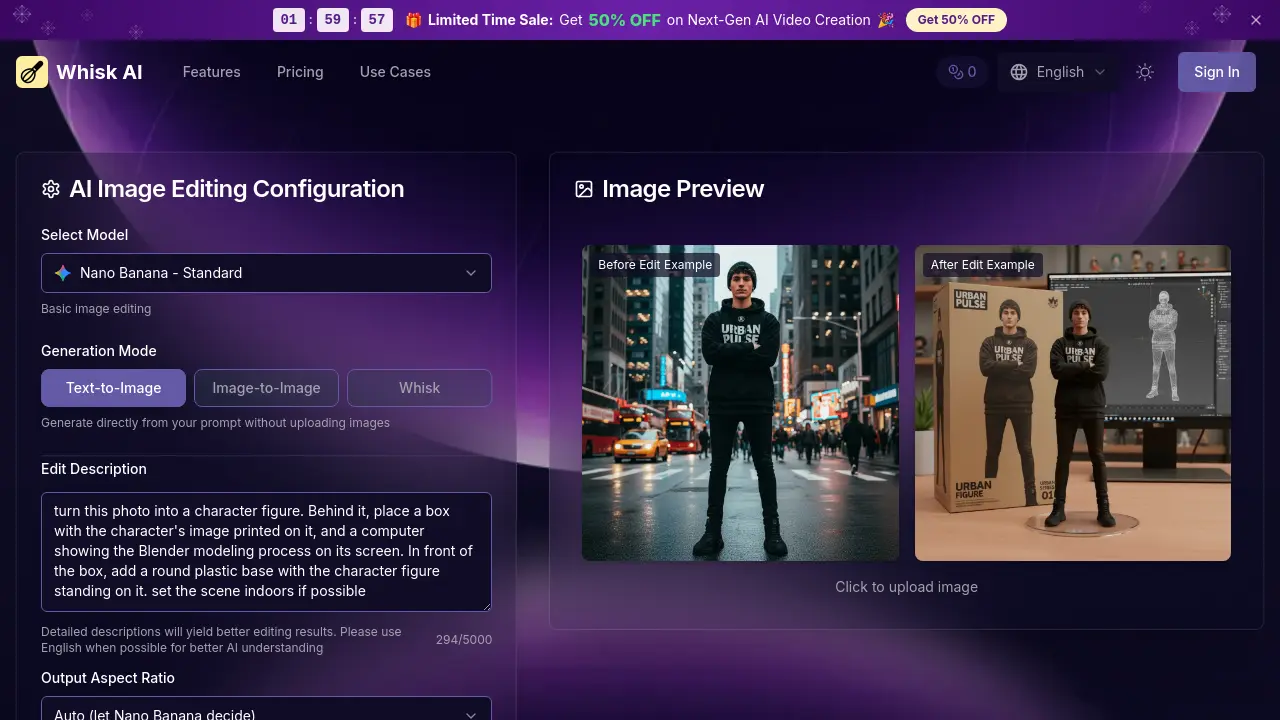Toggle the light/dark theme sun icon
This screenshot has width=1280, height=720.
tap(1145, 72)
